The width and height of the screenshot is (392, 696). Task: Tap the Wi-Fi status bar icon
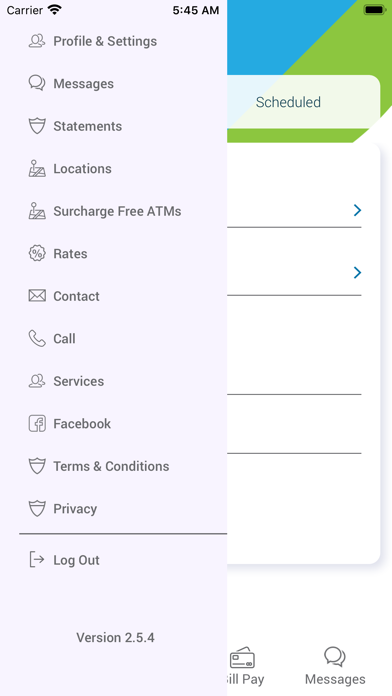pos(55,10)
